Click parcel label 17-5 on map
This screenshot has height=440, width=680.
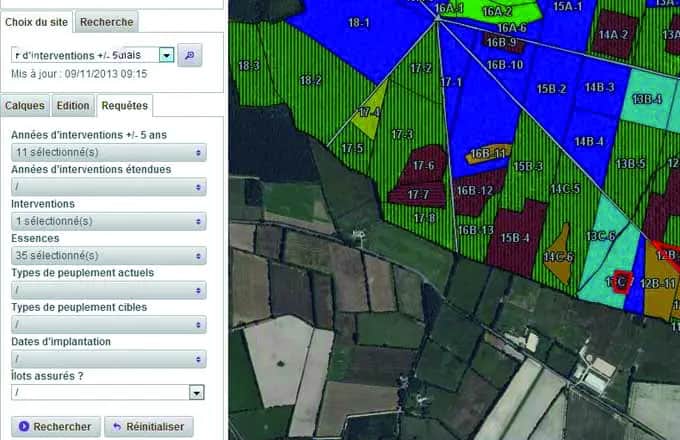coord(352,148)
